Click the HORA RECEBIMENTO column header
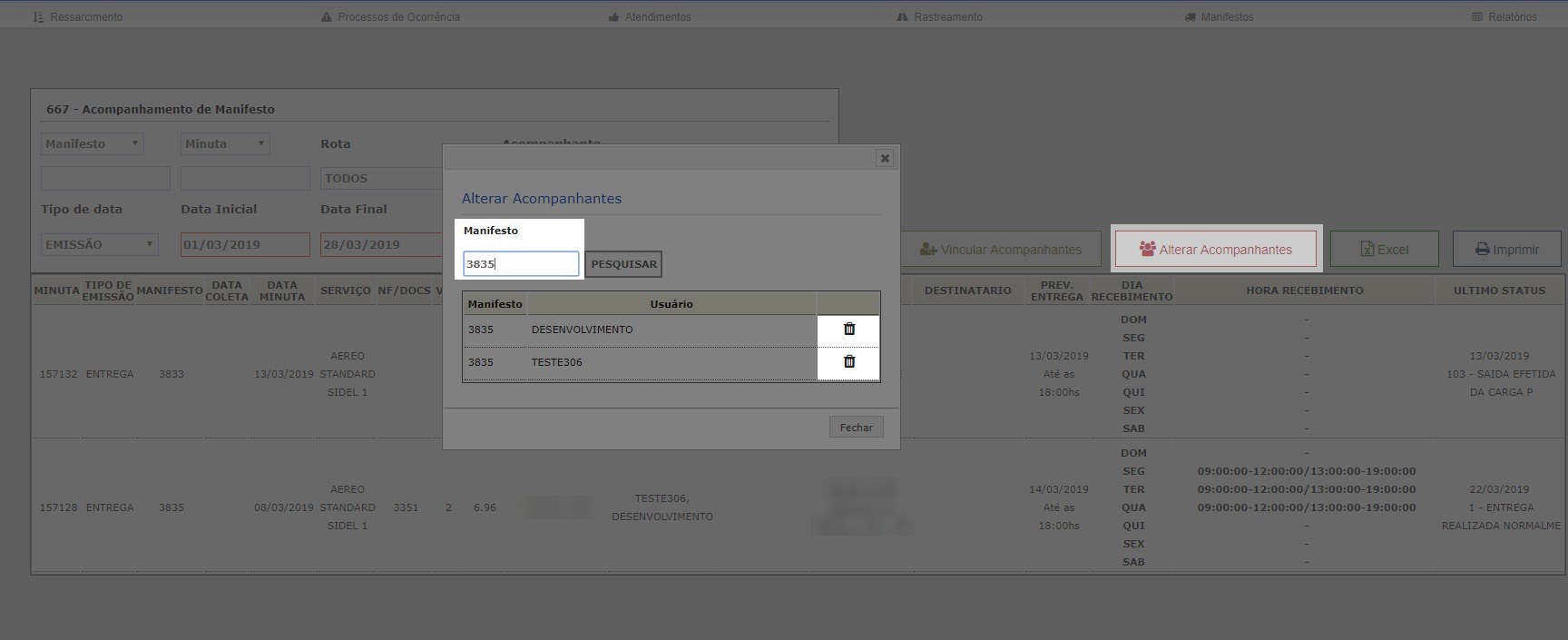Screen dimensions: 1568x640 tap(1304, 290)
